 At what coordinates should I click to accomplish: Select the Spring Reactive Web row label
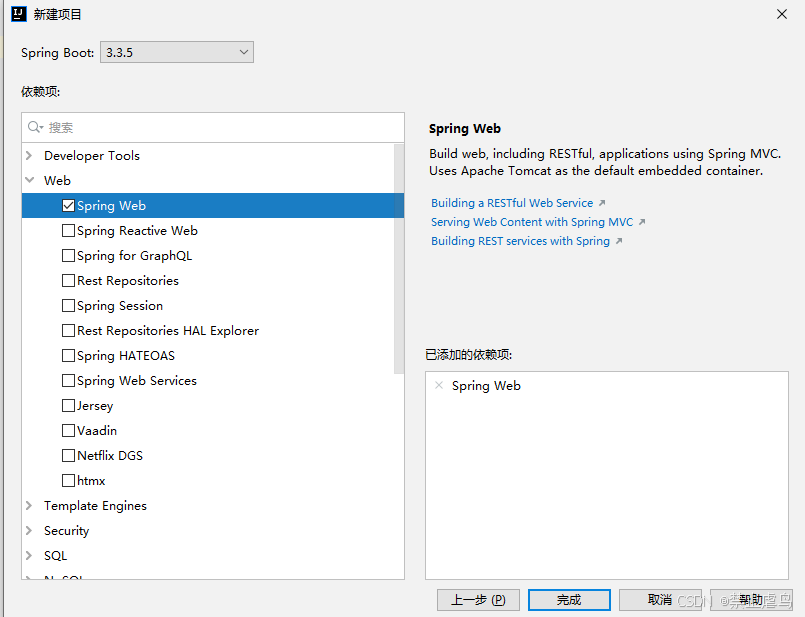click(137, 230)
